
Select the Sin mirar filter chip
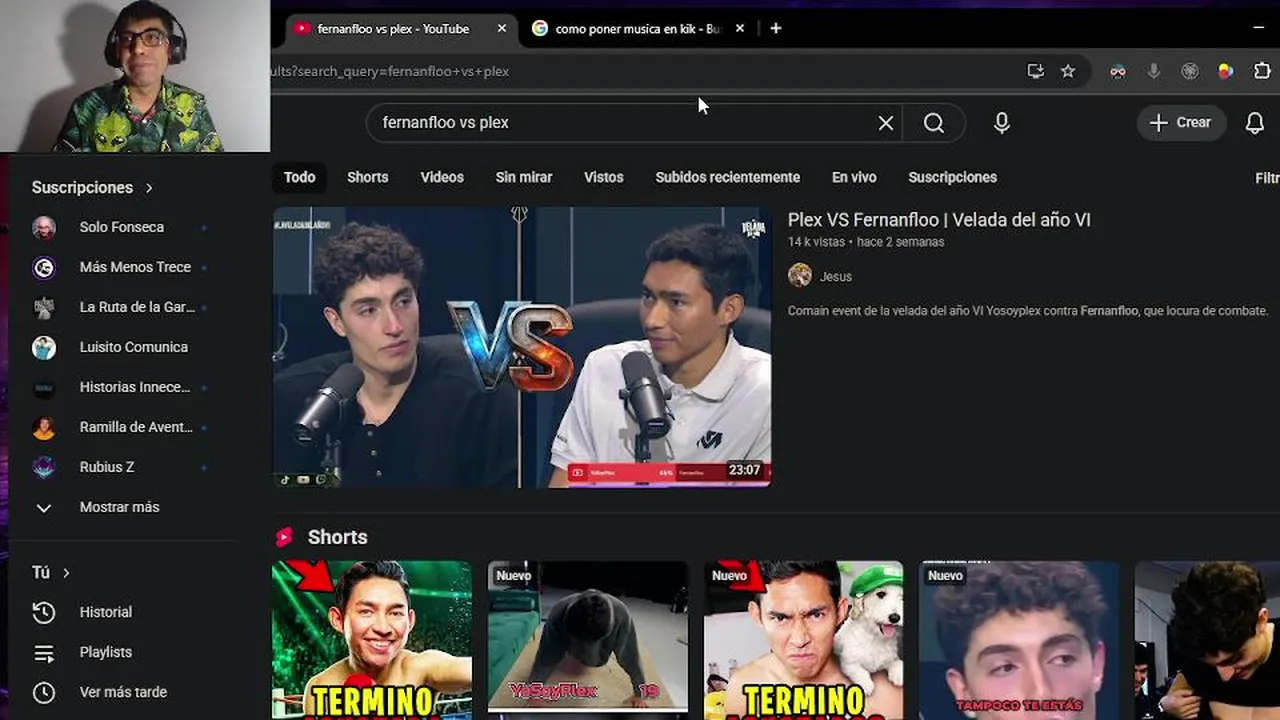(x=524, y=177)
